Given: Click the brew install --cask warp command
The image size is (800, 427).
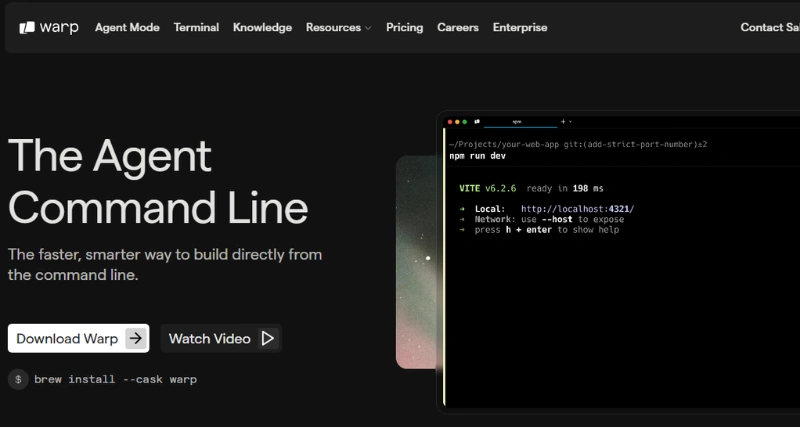Looking at the screenshot, I should coord(115,380).
